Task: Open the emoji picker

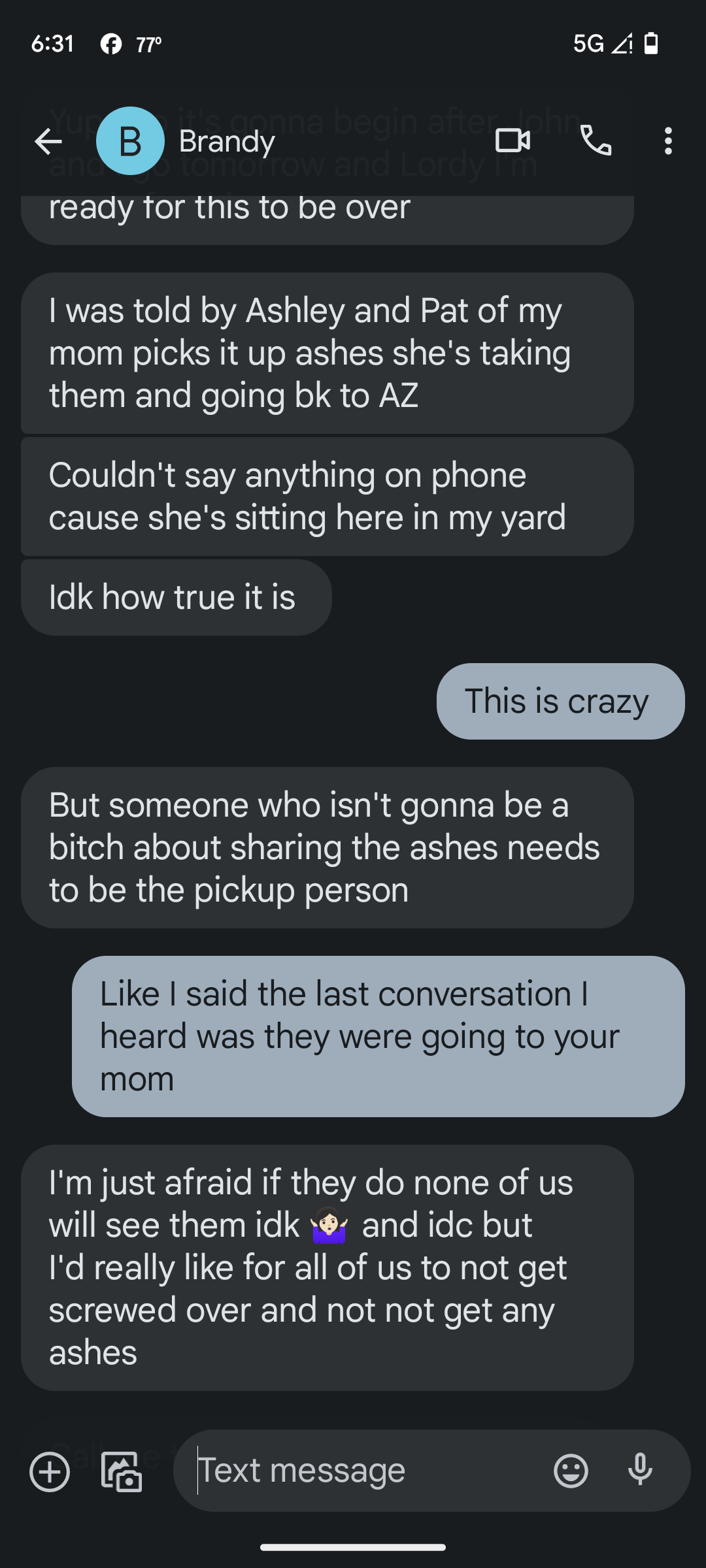Action: pyautogui.click(x=571, y=1471)
